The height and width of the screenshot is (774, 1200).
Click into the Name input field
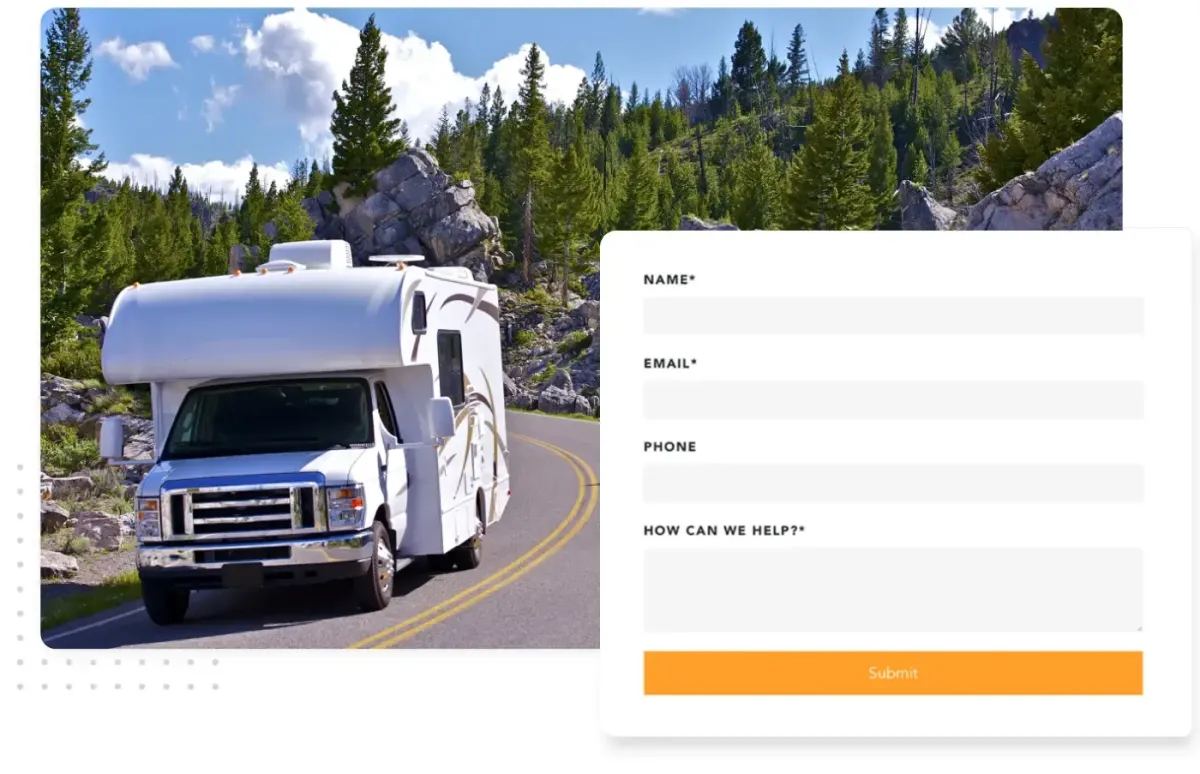point(893,315)
